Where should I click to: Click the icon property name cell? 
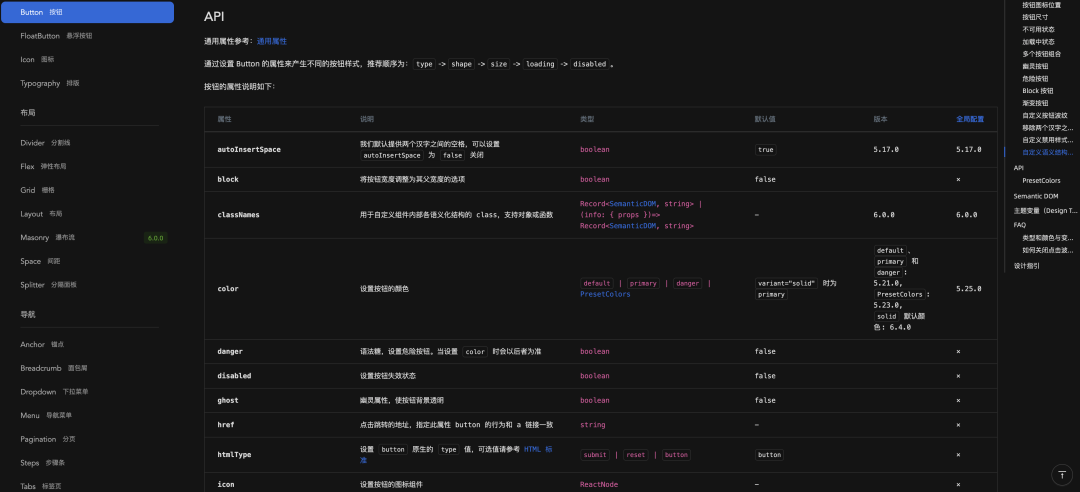coord(226,484)
